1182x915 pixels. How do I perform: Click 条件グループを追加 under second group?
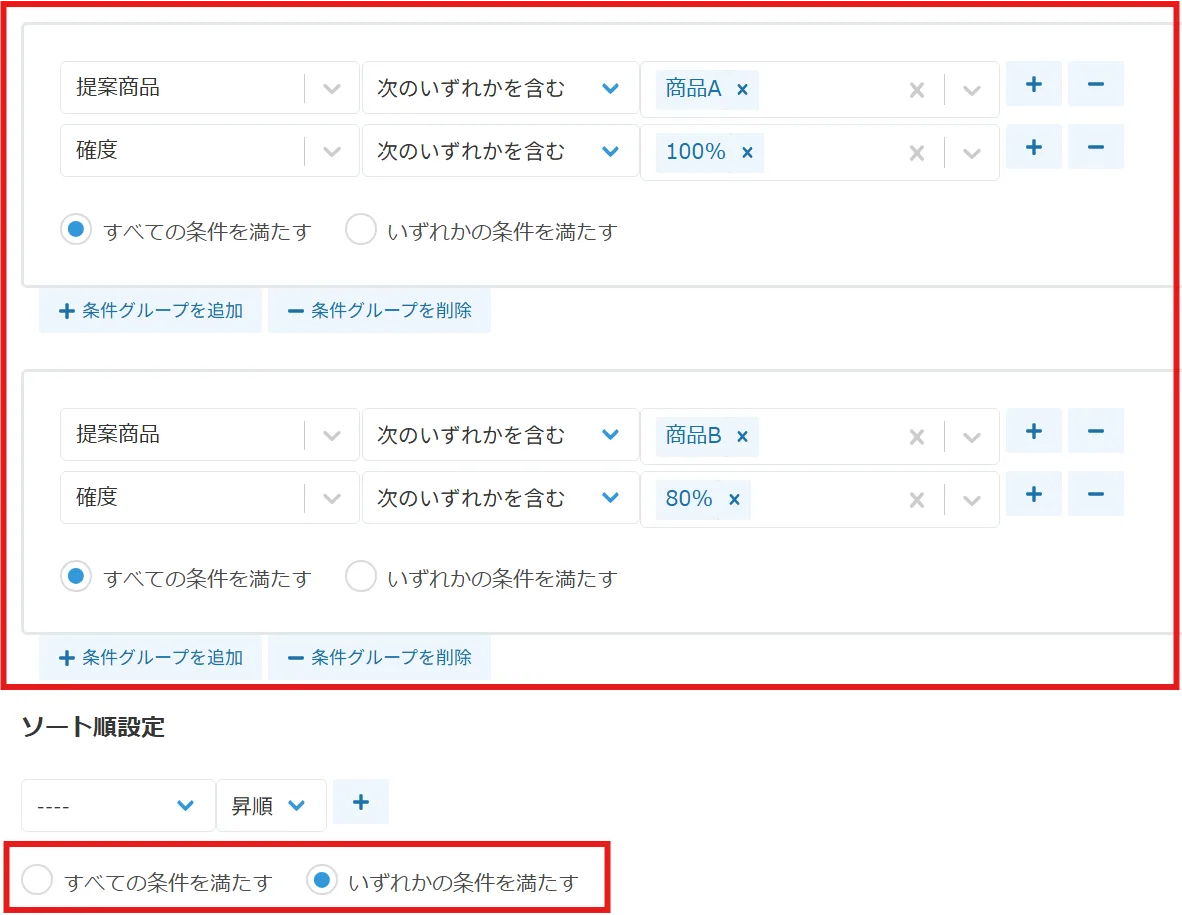point(151,657)
